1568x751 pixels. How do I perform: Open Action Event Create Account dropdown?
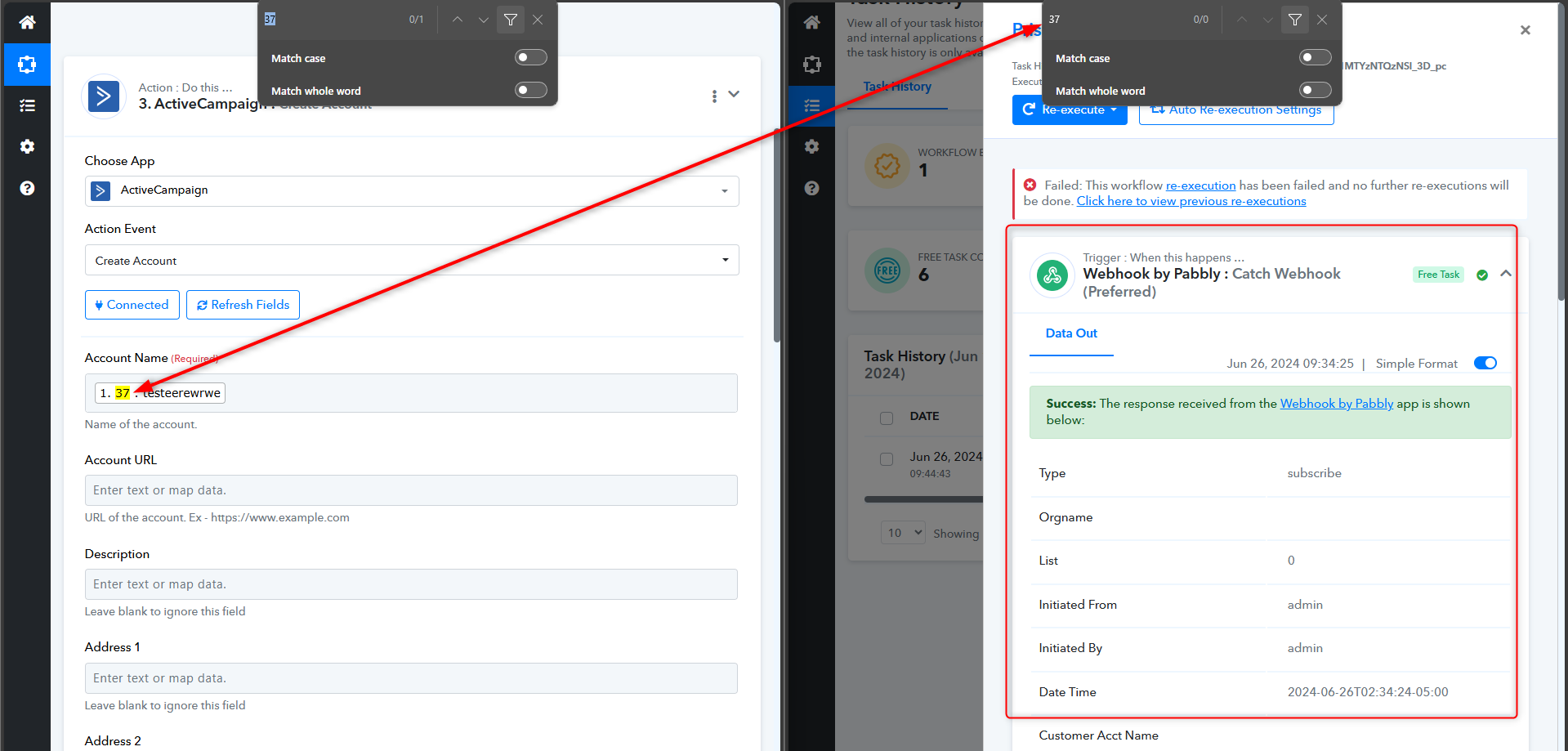[412, 260]
